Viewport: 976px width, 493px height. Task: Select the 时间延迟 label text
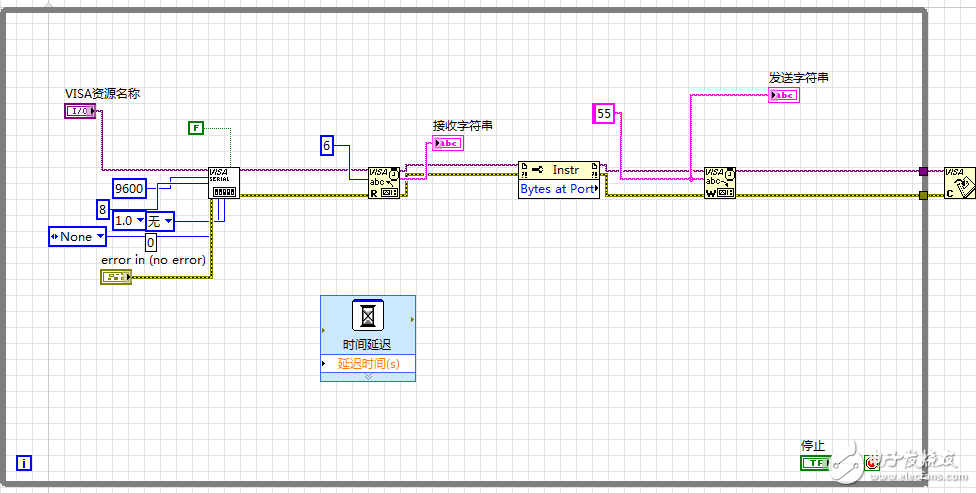coord(367,345)
